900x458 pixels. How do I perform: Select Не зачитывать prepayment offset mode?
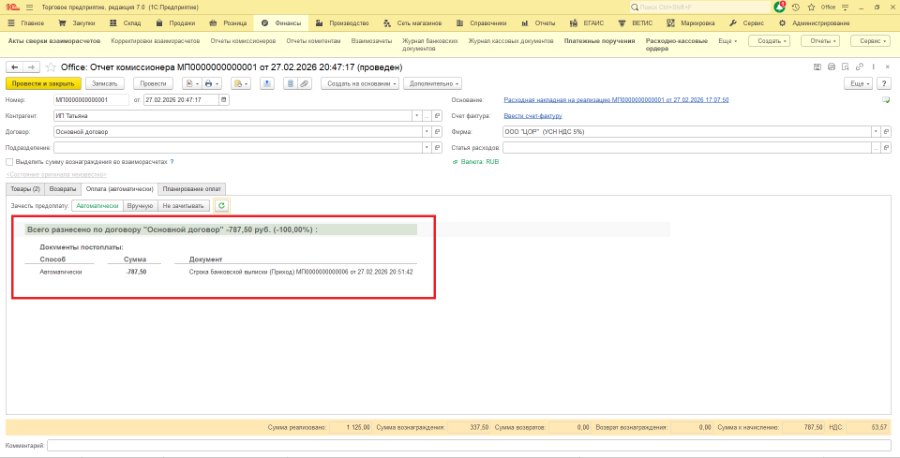tap(183, 205)
